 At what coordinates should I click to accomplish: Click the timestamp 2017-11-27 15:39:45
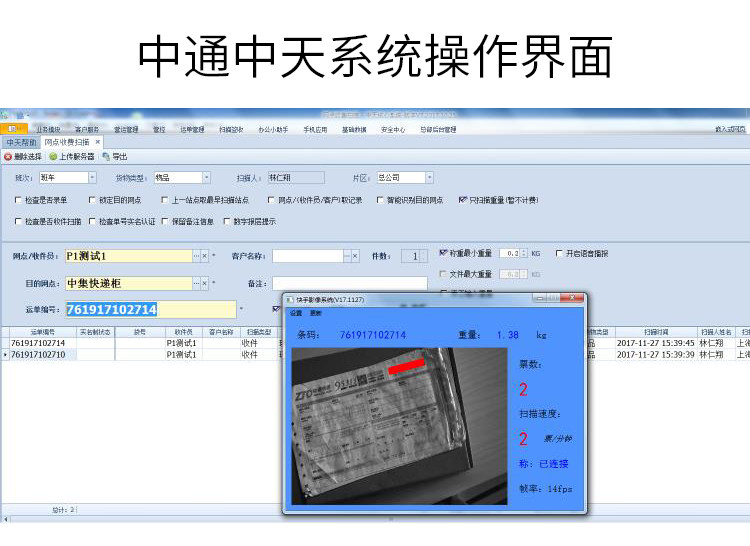coord(655,343)
